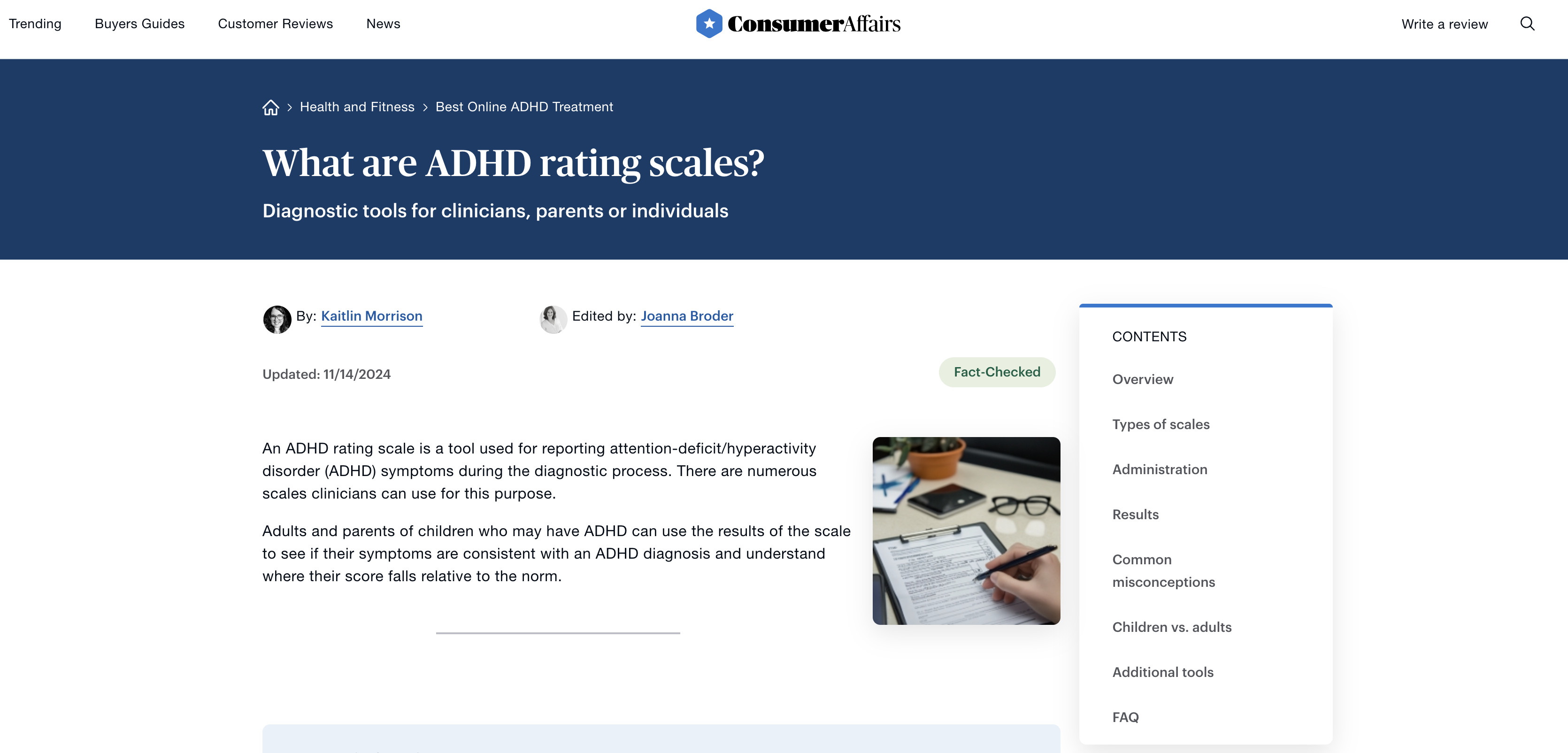
Task: Jump to Types of scales section
Action: pyautogui.click(x=1161, y=424)
